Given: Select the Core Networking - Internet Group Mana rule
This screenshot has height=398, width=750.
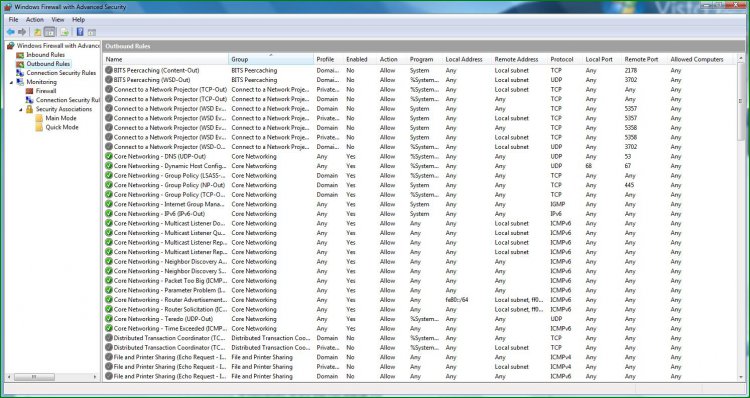Looking at the screenshot, I should tap(169, 204).
